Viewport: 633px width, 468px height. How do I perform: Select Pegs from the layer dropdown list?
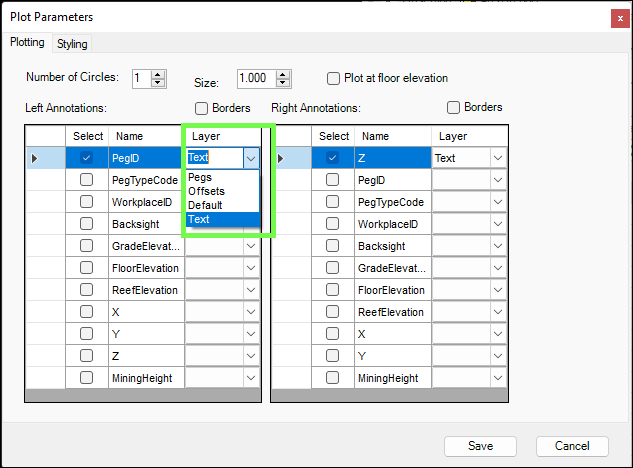tap(200, 177)
